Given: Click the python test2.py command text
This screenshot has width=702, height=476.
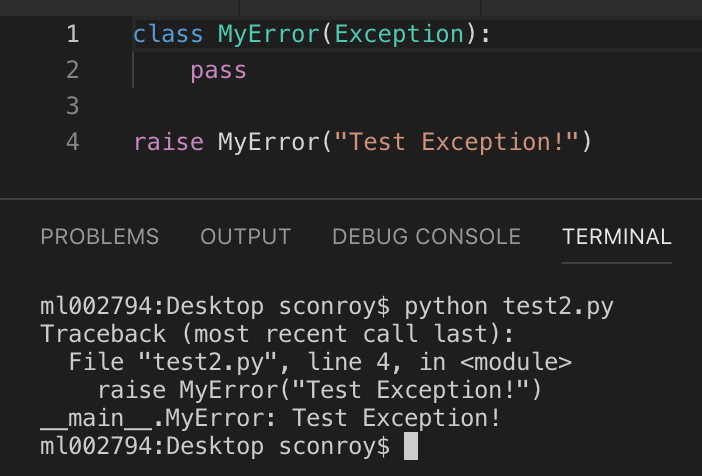Looking at the screenshot, I should click(509, 307).
